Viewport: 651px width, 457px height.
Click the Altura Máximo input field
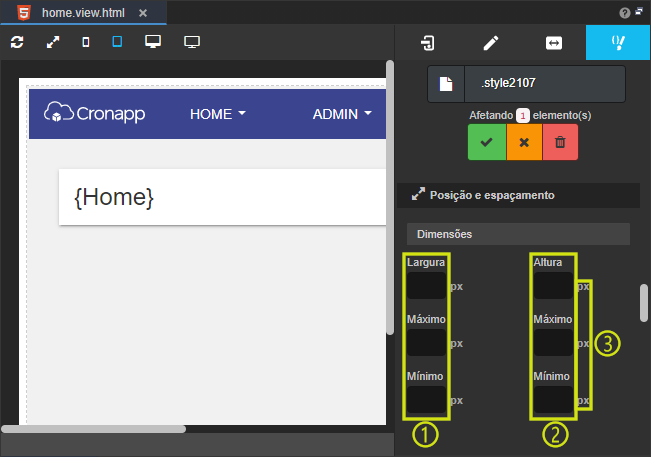pos(553,343)
